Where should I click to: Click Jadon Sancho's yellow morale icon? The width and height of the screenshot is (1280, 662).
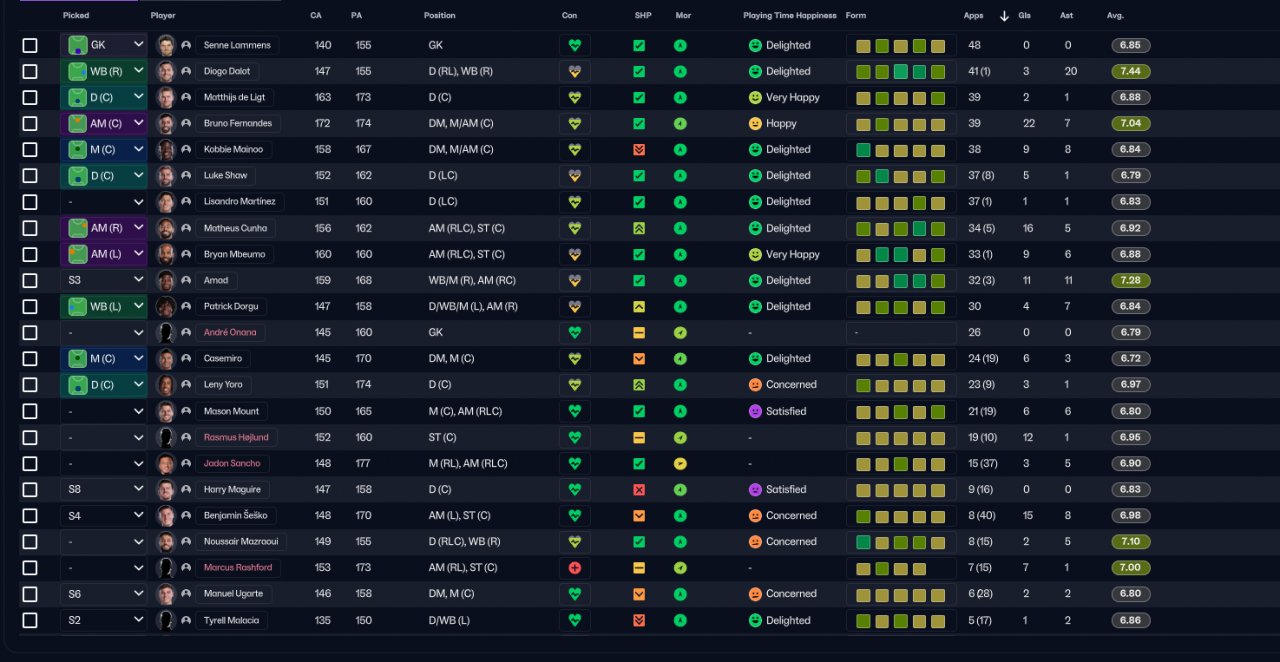[x=680, y=463]
